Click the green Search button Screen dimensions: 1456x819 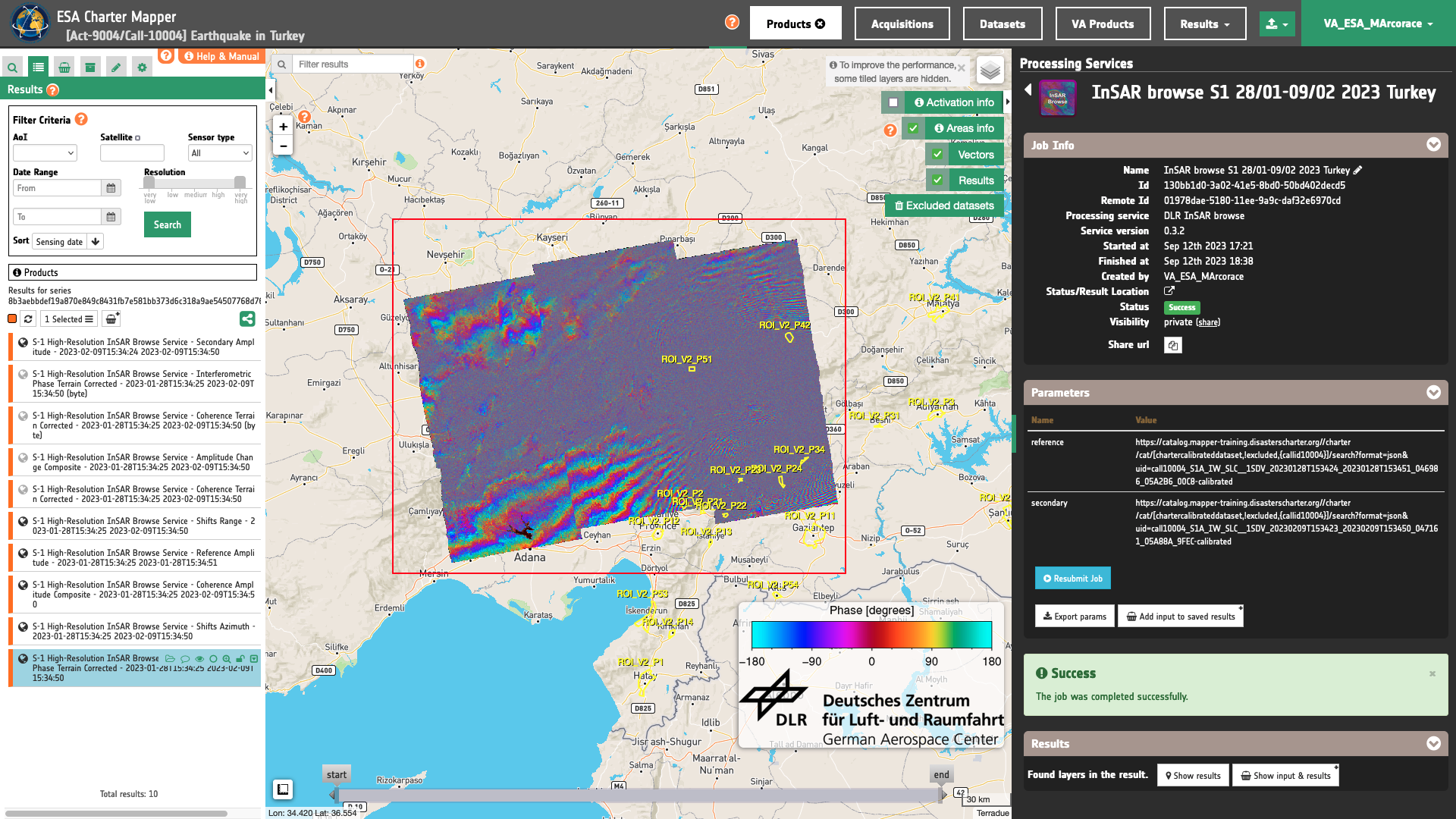168,224
